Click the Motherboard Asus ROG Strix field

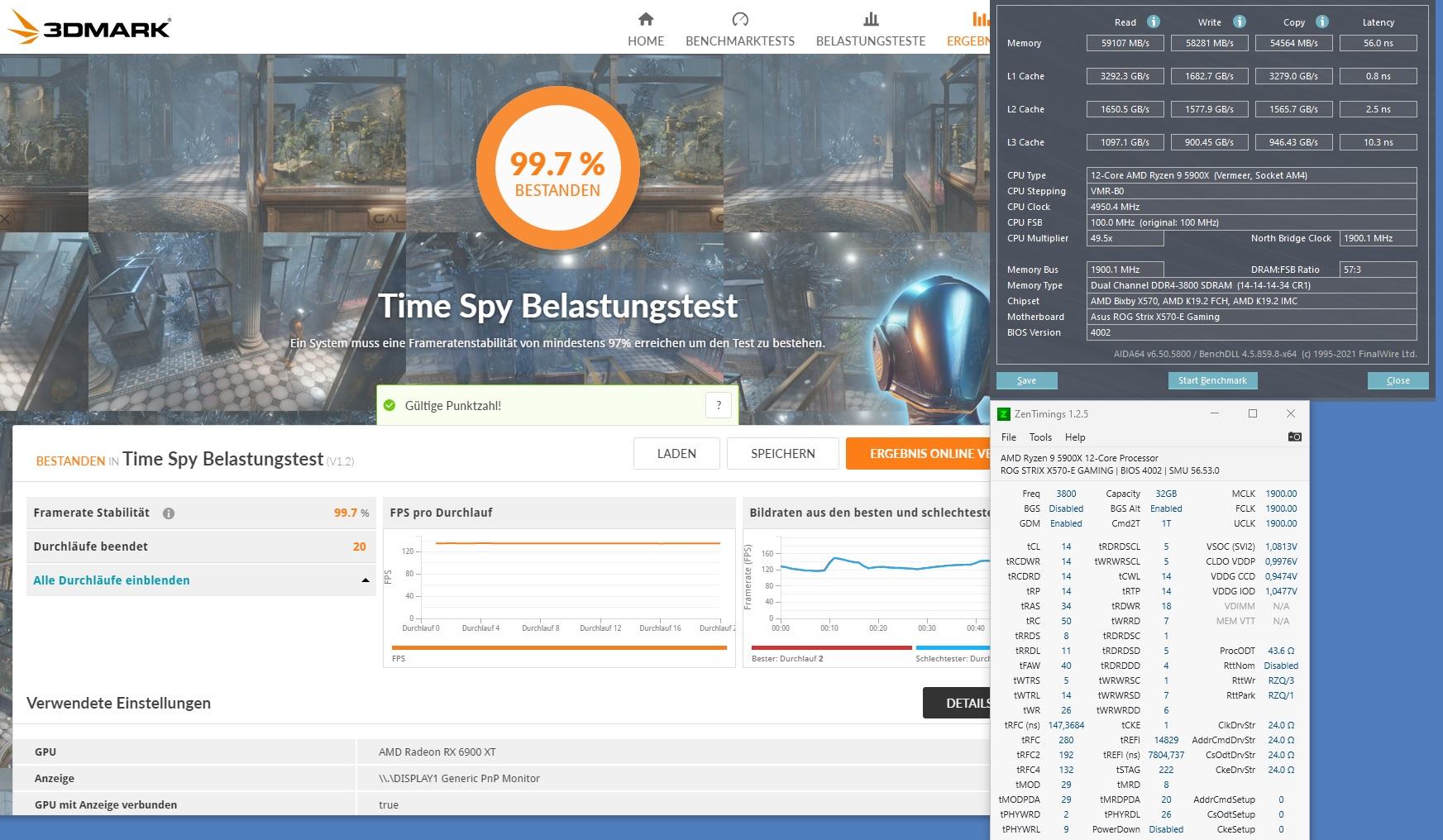pyautogui.click(x=1252, y=317)
